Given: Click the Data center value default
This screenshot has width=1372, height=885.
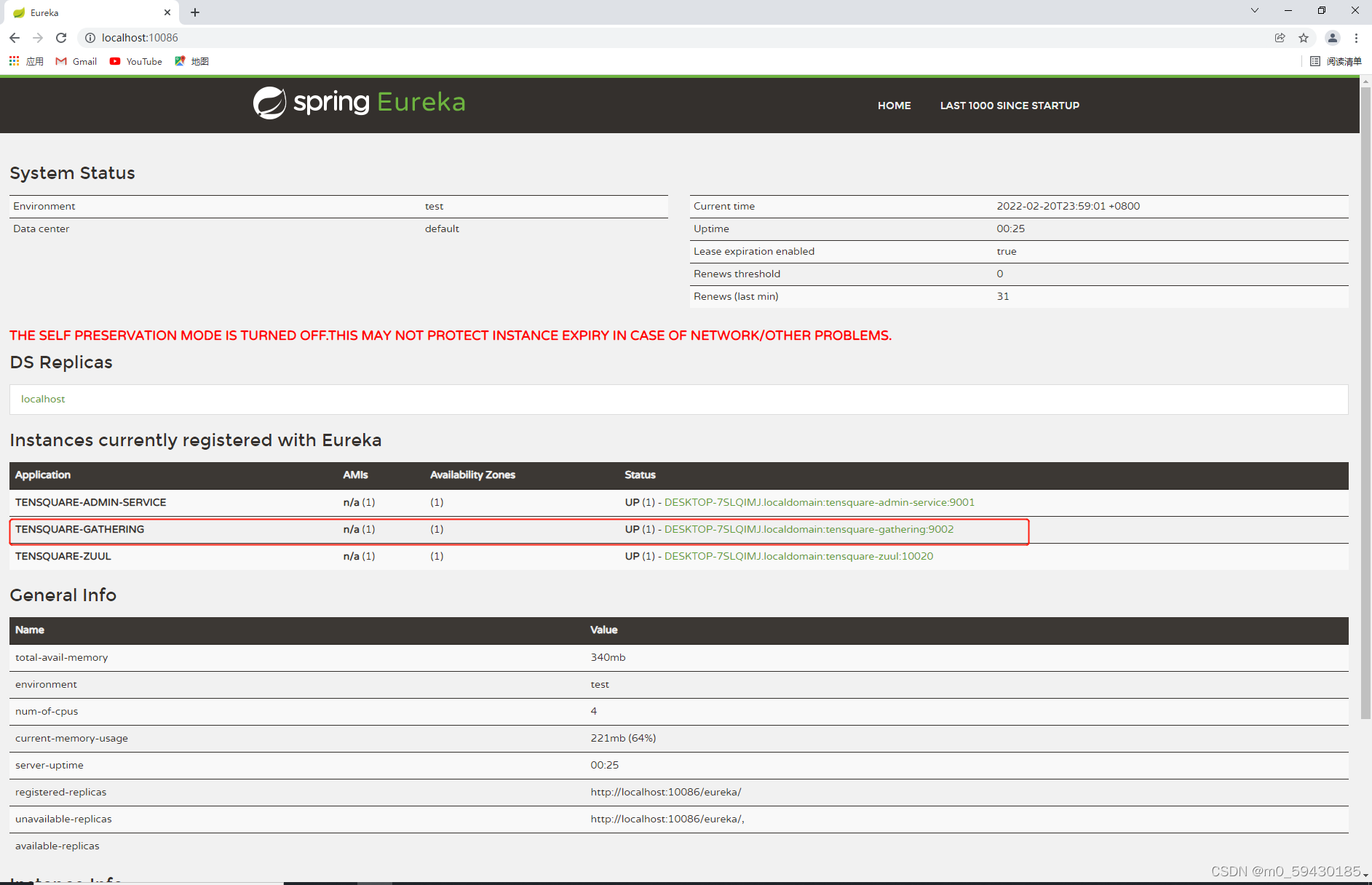Looking at the screenshot, I should coord(442,229).
